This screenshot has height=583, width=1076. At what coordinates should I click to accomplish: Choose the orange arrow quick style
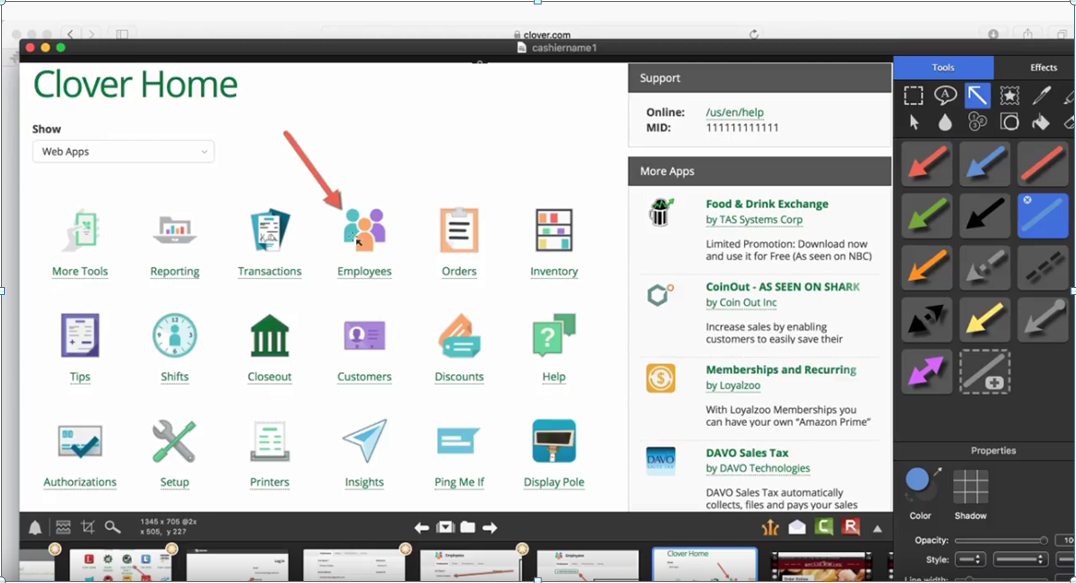[926, 267]
